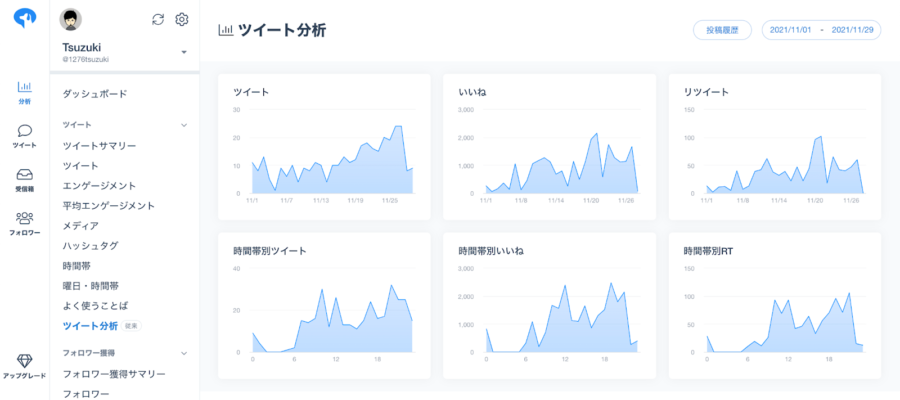Collapse the ツイート menu section chevron
This screenshot has height=400, width=900.
tap(184, 125)
